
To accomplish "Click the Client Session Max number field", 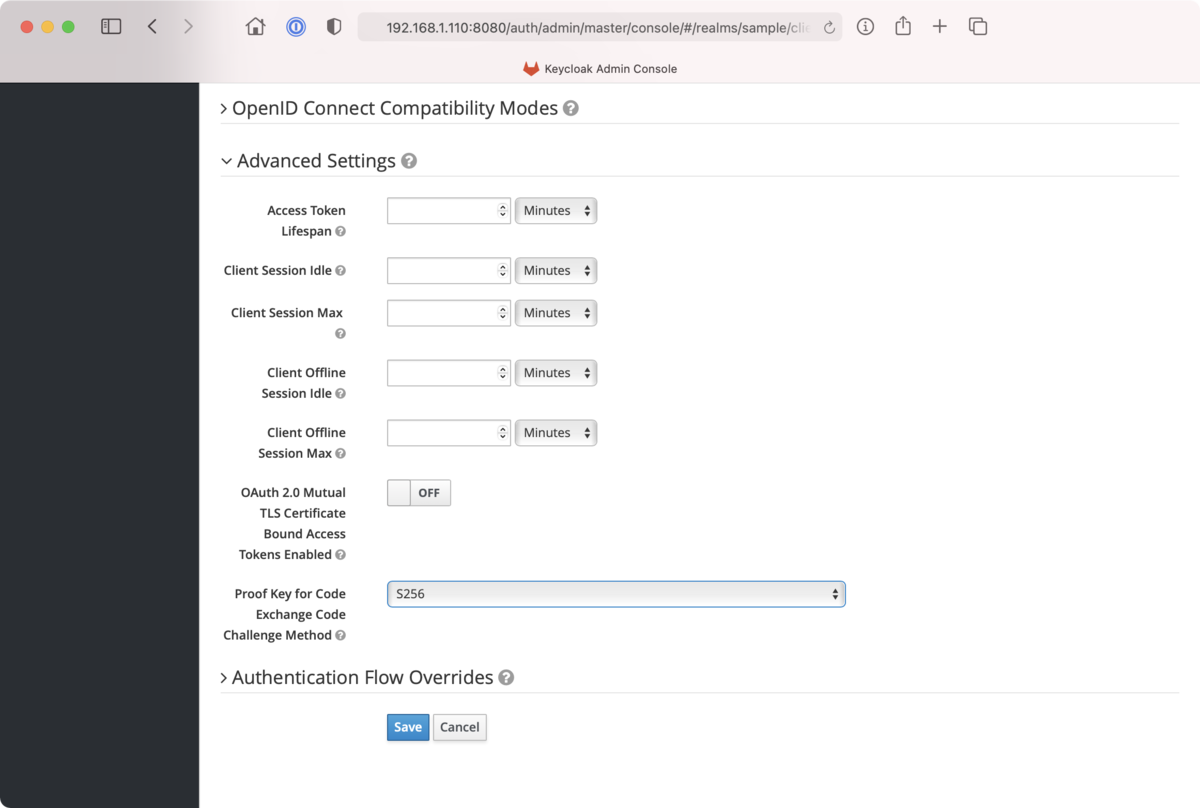I will [449, 313].
